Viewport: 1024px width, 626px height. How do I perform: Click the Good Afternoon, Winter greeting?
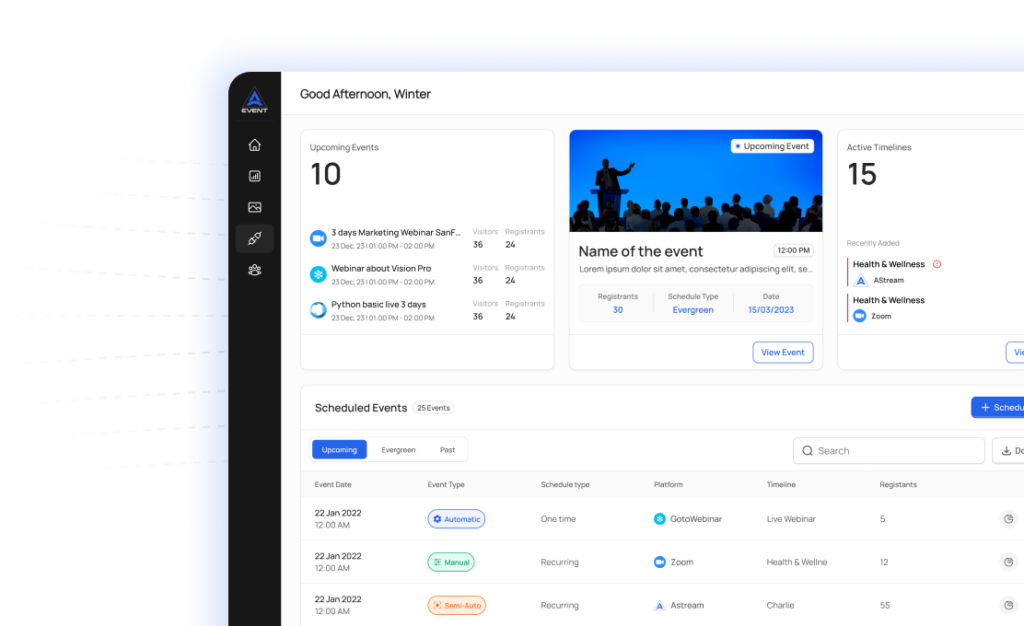[365, 94]
